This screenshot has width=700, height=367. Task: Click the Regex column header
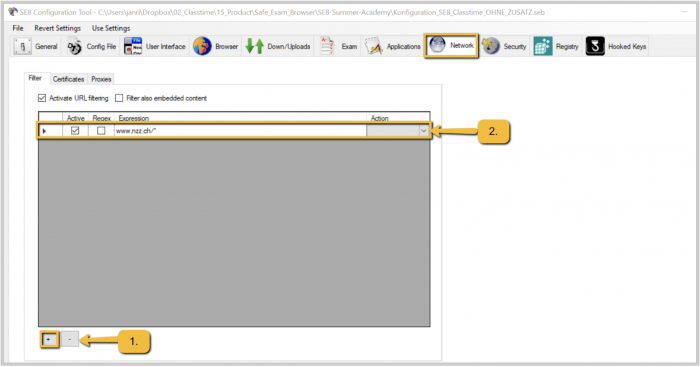pos(101,118)
